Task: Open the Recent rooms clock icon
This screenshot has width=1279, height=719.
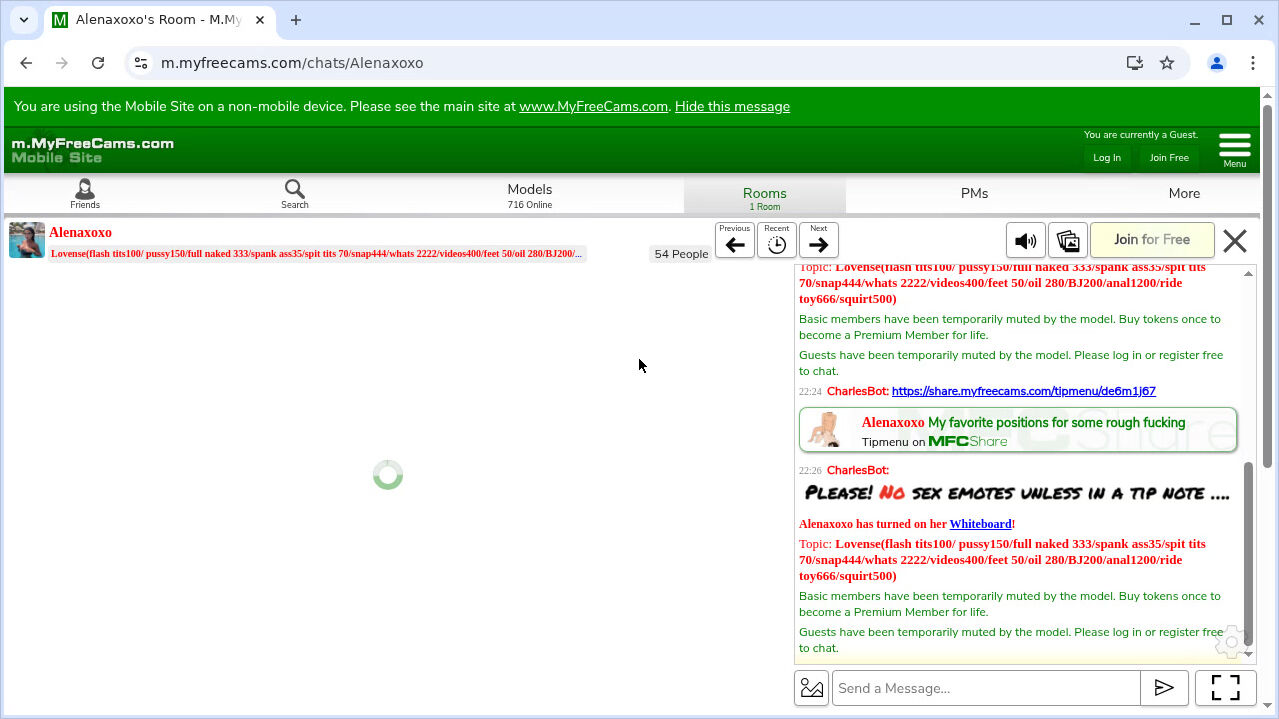Action: pyautogui.click(x=777, y=241)
